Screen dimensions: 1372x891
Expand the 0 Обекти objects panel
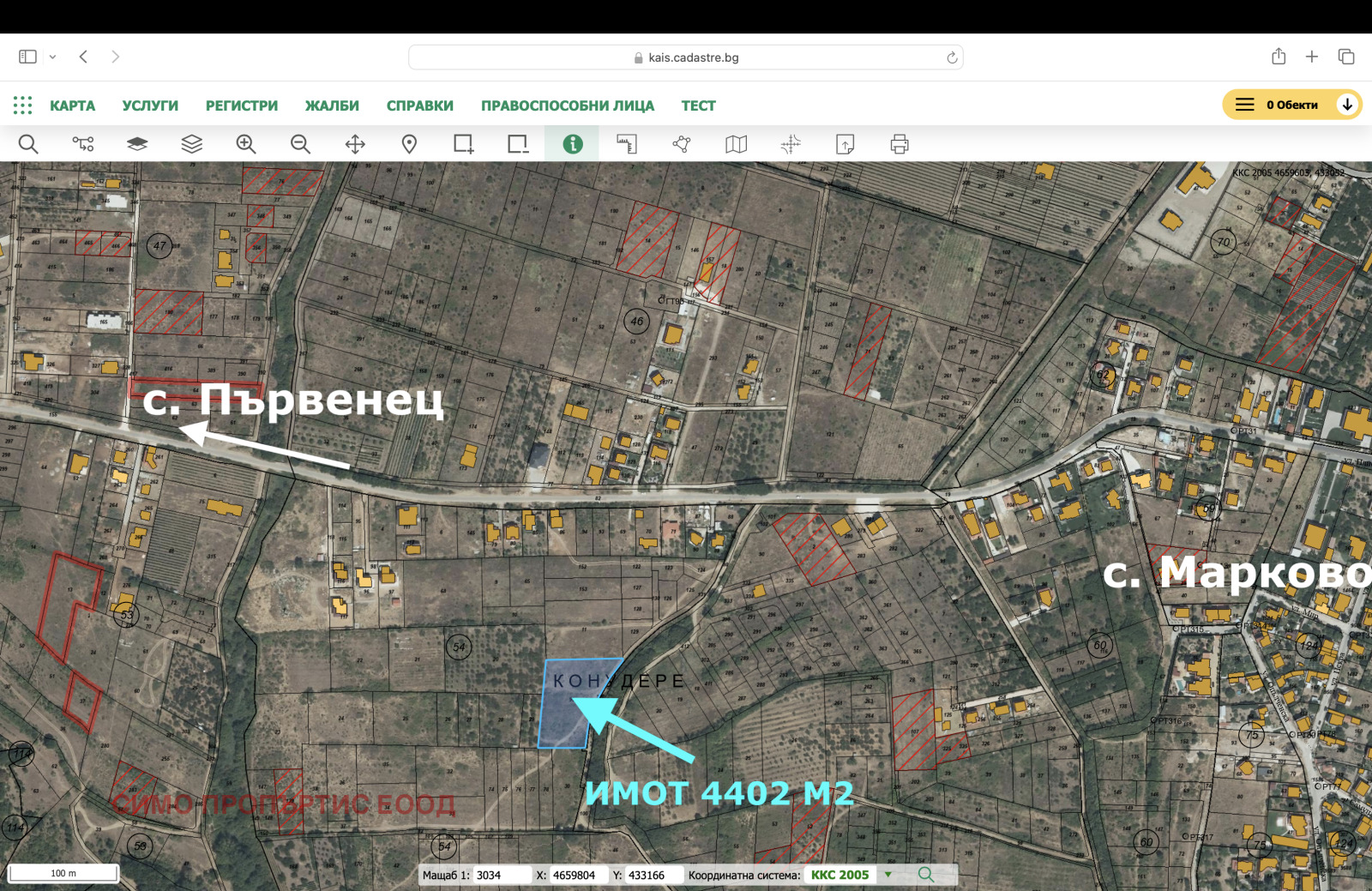(1347, 105)
